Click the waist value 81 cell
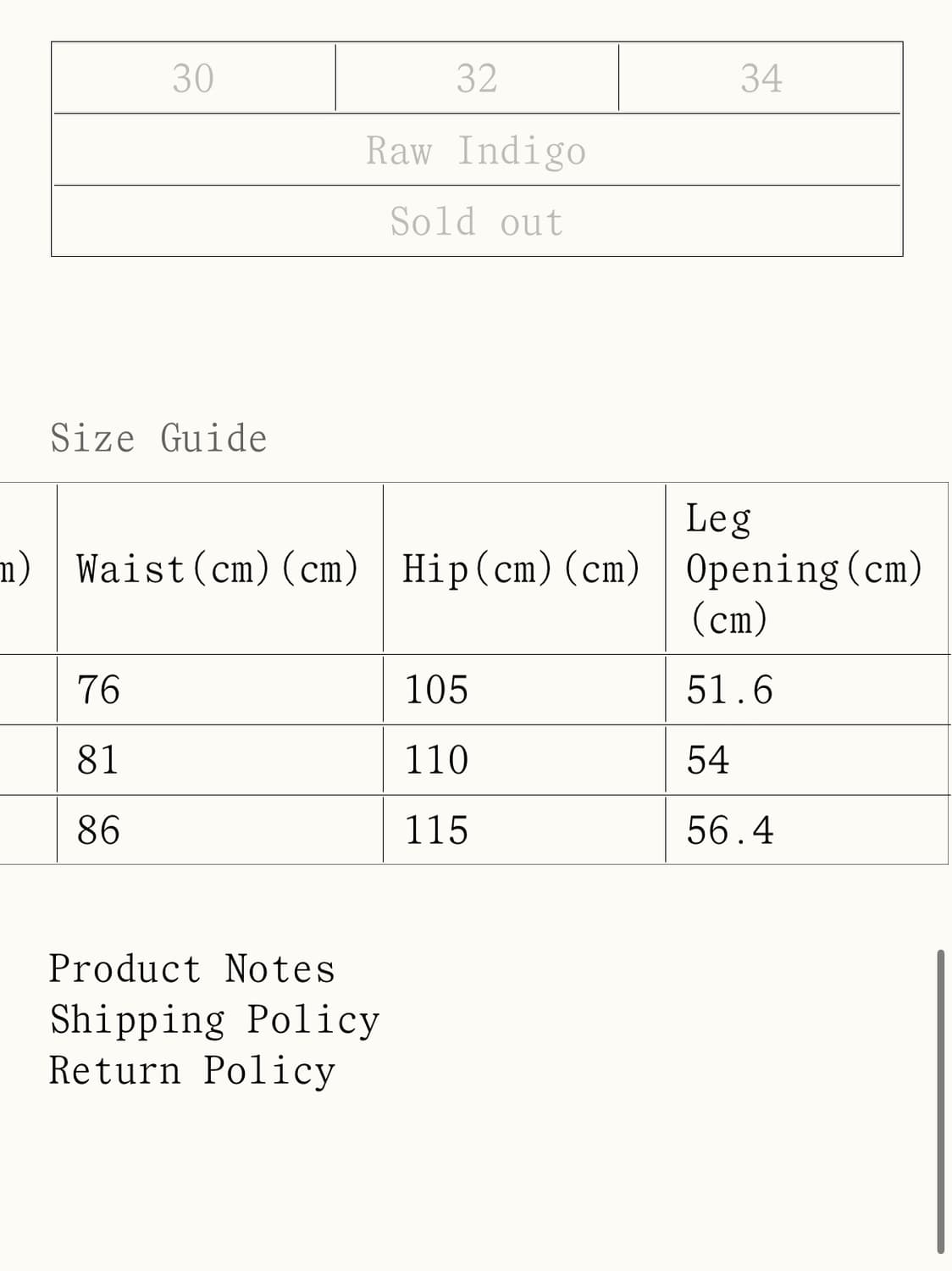Screen dimensions: 952x1271 219,760
